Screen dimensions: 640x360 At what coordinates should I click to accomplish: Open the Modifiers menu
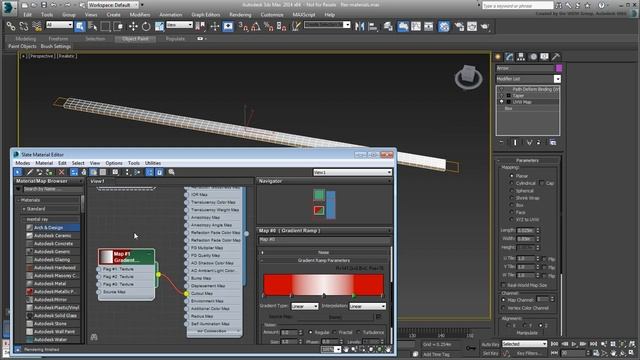point(140,15)
